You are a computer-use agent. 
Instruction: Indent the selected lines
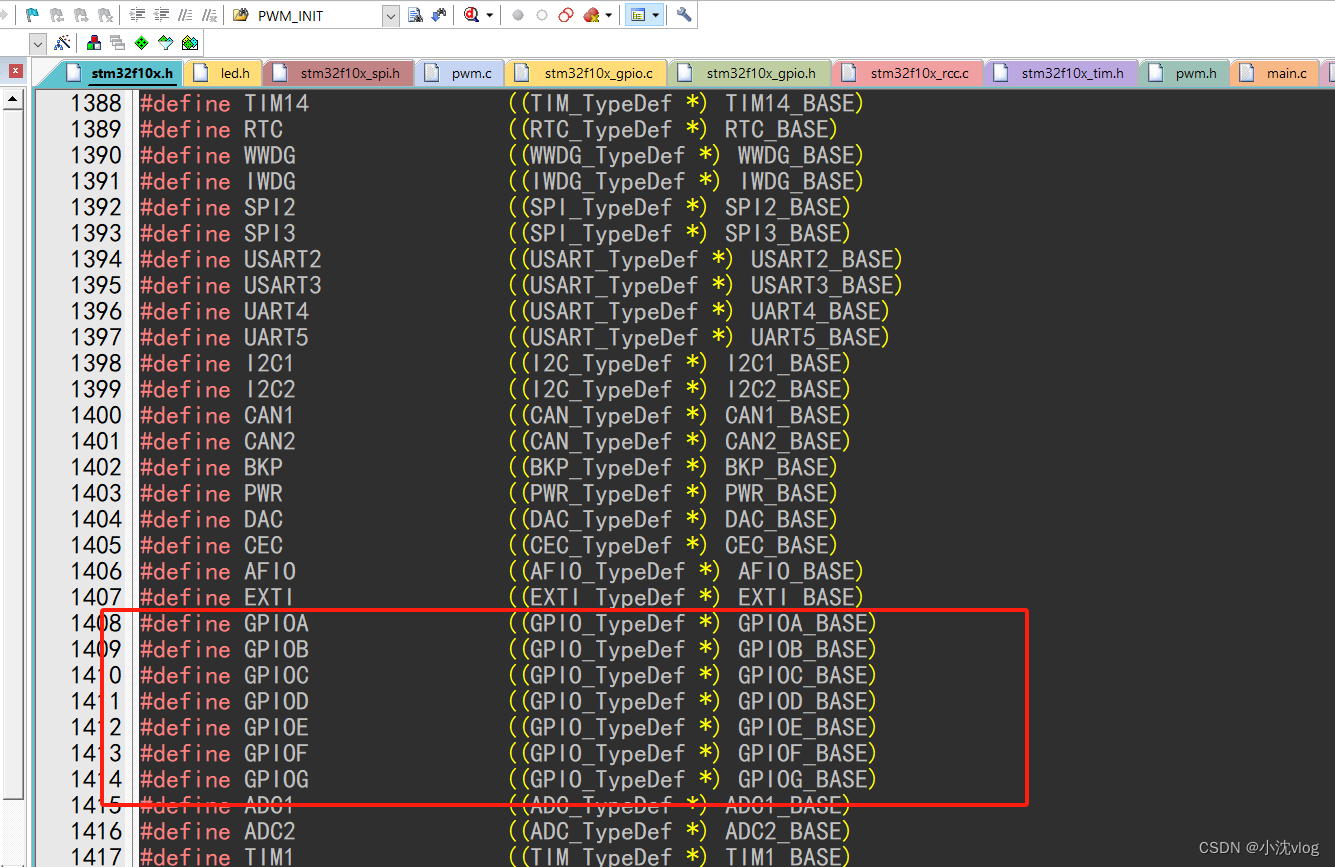tap(137, 15)
